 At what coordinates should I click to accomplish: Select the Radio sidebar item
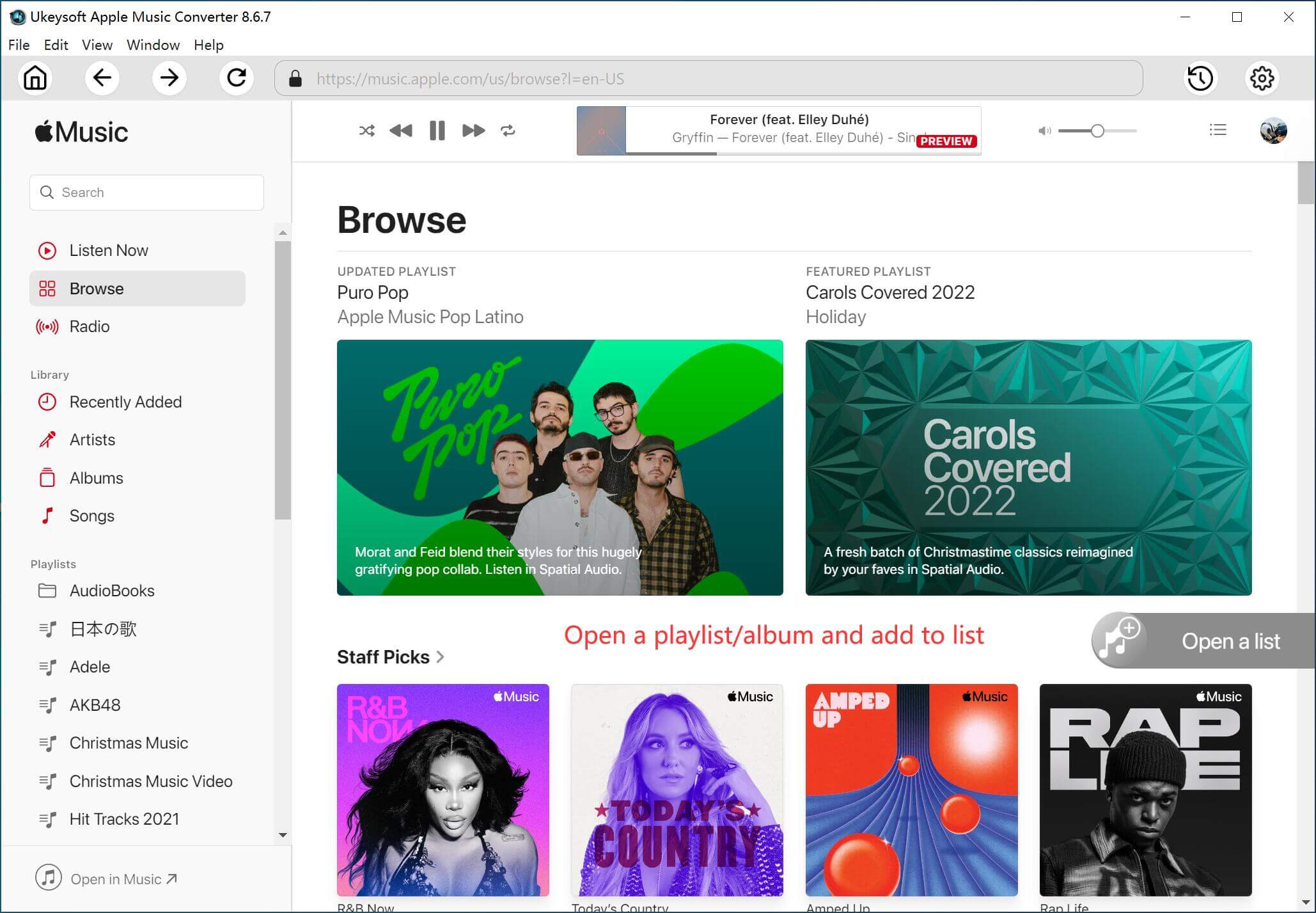click(89, 326)
